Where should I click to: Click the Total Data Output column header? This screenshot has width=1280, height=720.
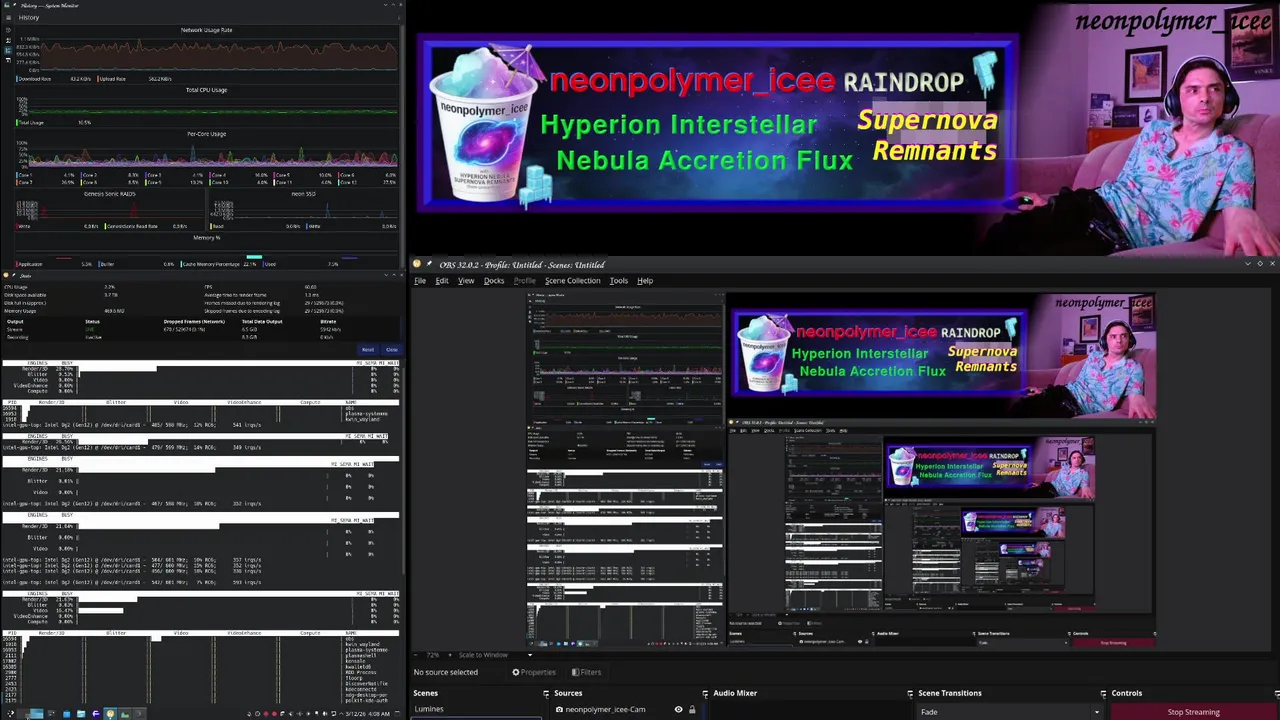pyautogui.click(x=262, y=322)
